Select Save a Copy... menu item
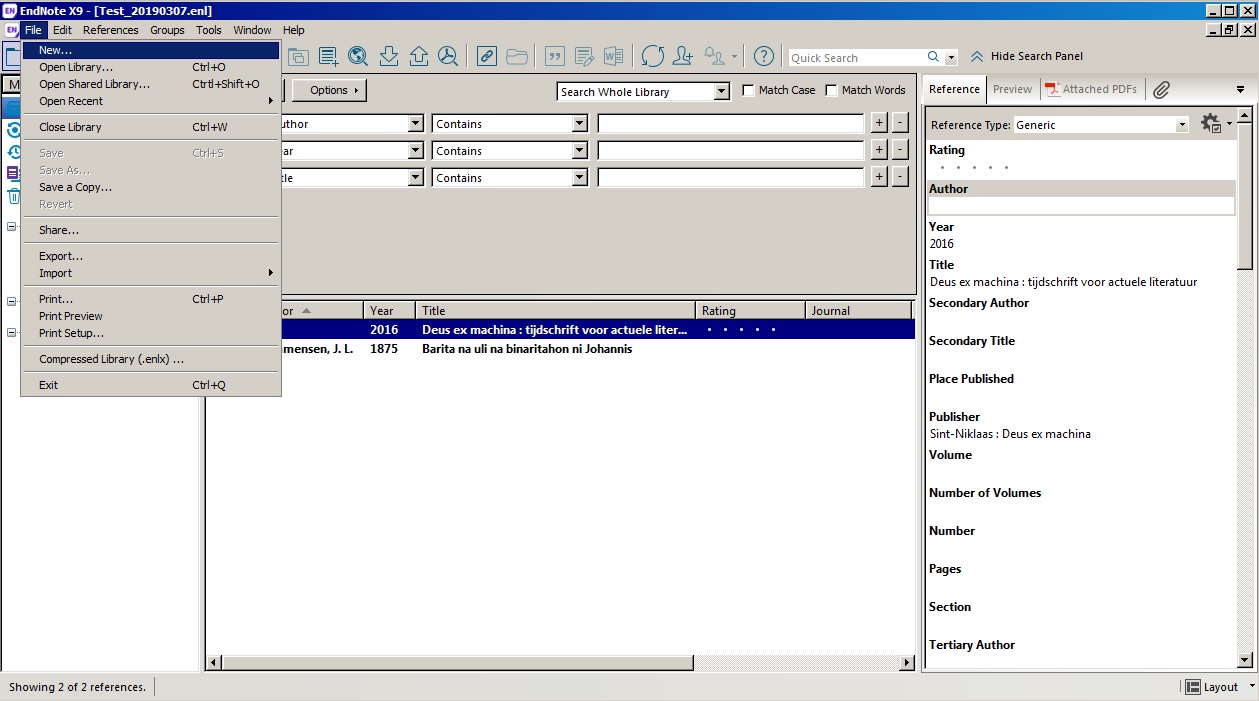Screen dimensions: 1259x701 tap(150, 187)
